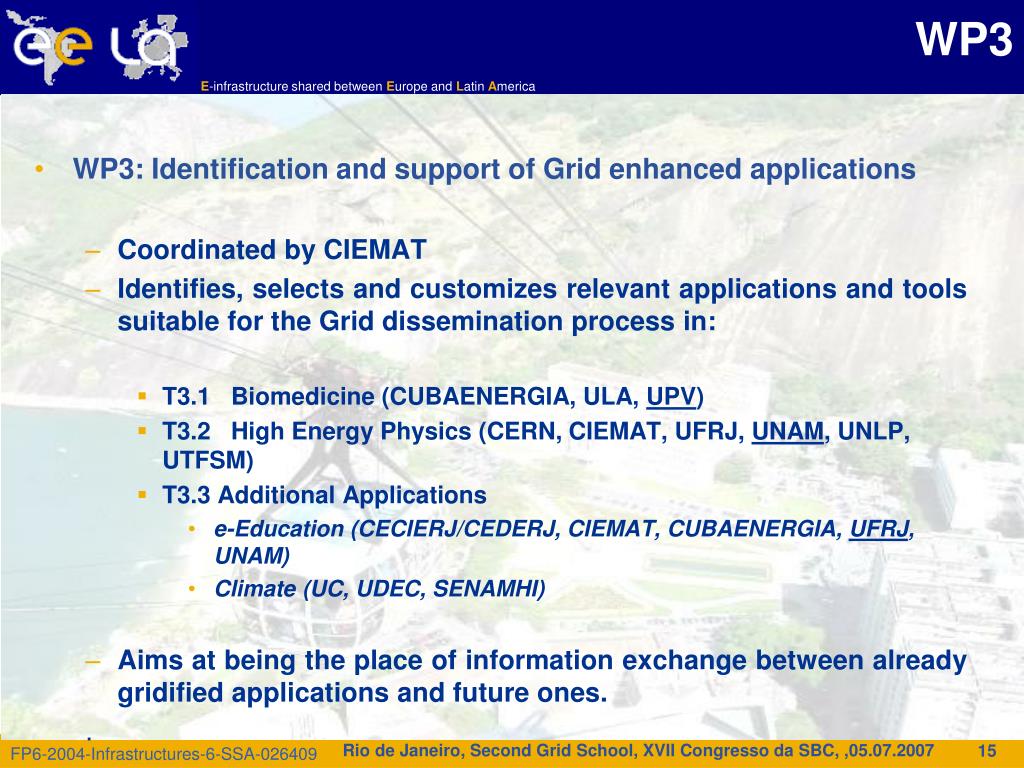Click the line 'gridified applications and future ones.'
The image size is (1024, 768).
pyautogui.click(x=362, y=693)
